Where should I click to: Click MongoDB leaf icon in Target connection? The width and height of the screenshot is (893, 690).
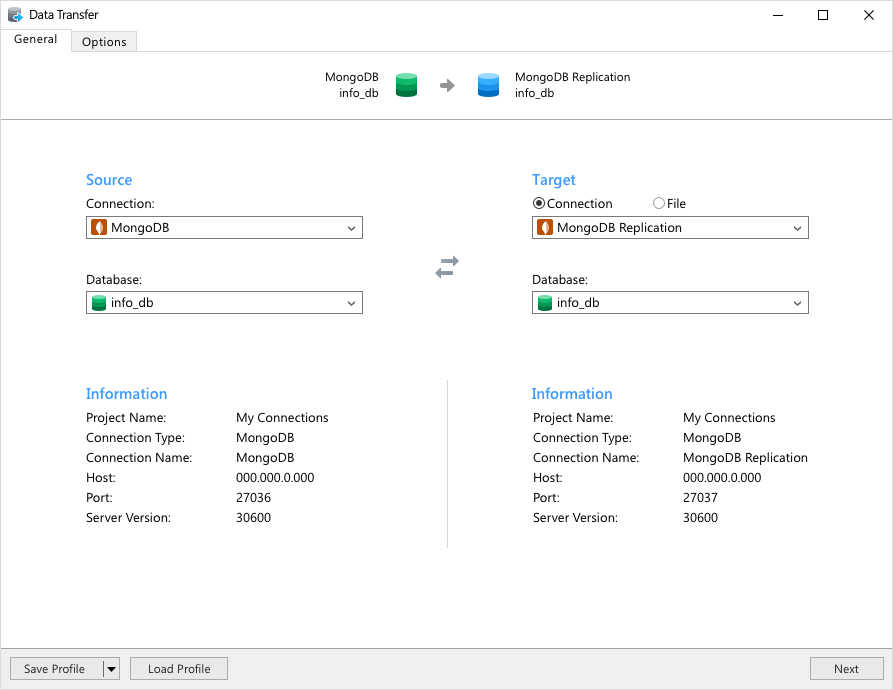(545, 228)
